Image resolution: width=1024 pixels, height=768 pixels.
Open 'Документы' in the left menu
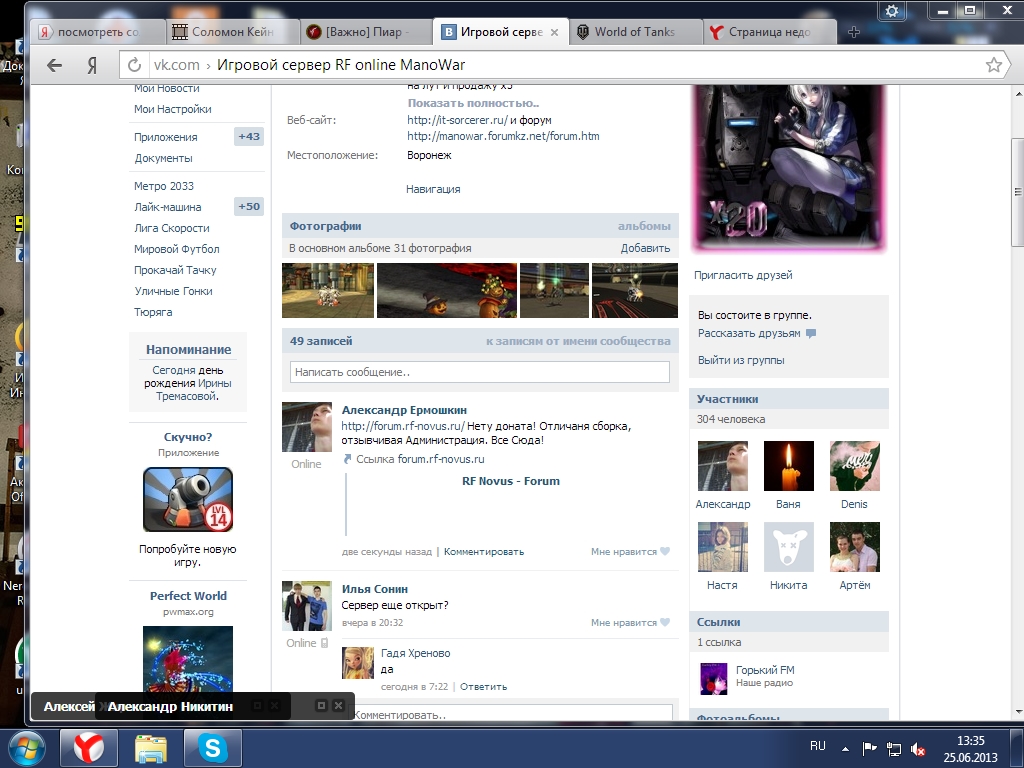(163, 158)
